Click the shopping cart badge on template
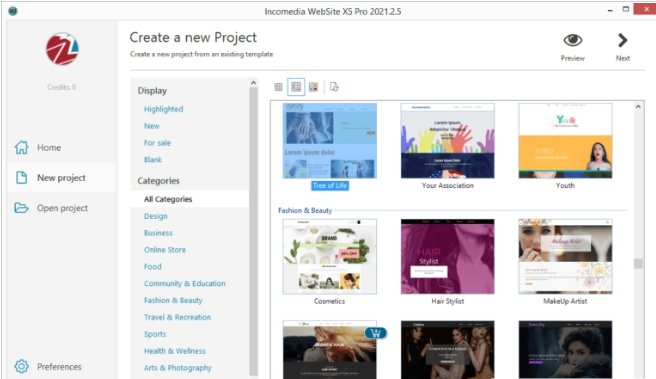 click(375, 333)
